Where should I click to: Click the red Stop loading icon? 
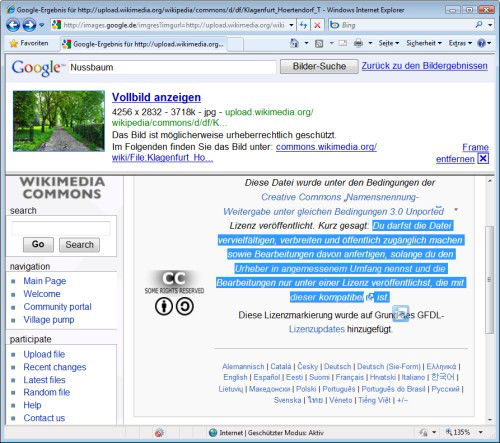pyautogui.click(x=318, y=25)
